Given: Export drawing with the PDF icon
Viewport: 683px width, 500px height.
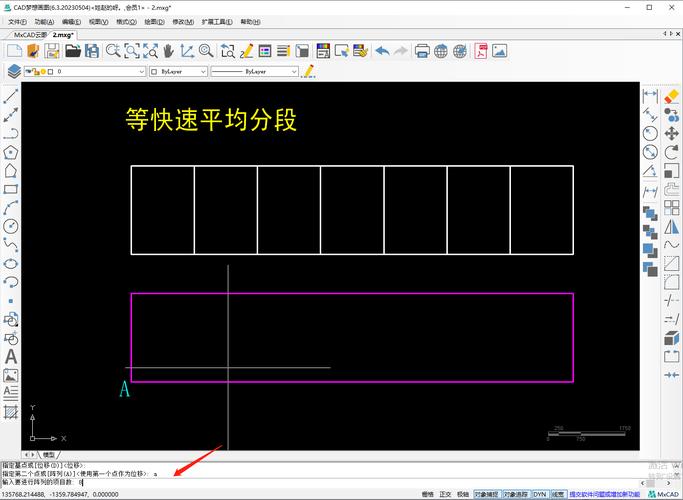Looking at the screenshot, I should (481, 50).
